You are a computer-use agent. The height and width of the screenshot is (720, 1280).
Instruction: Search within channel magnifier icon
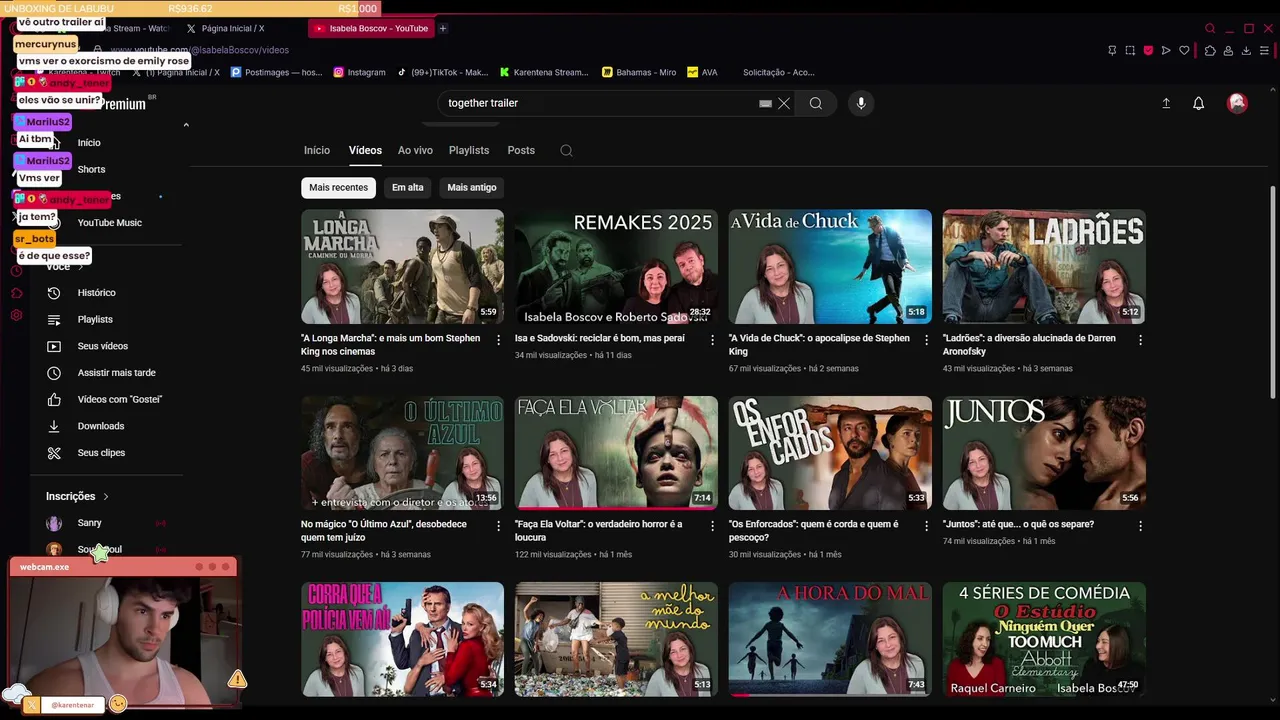click(566, 151)
